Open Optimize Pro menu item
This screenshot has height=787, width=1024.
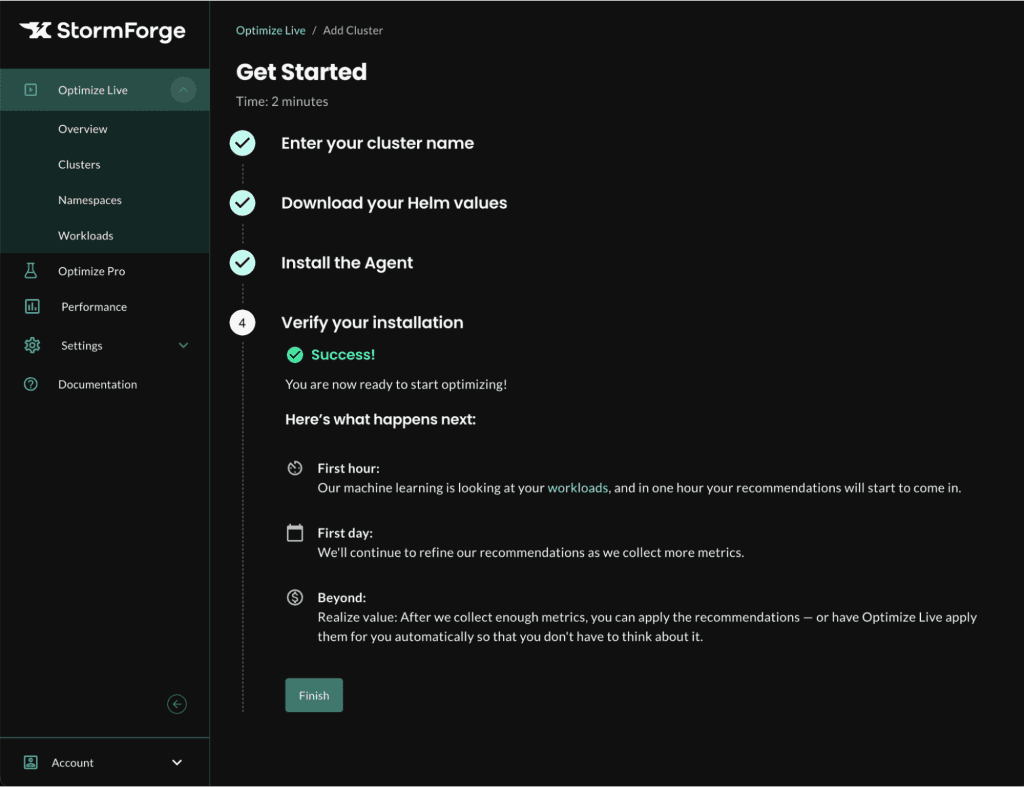point(91,271)
